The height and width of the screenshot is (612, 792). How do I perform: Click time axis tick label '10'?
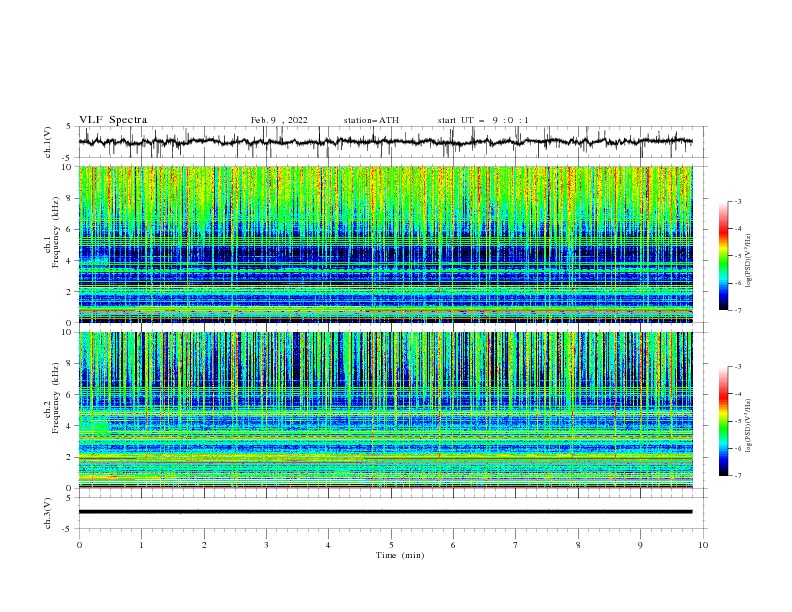pos(703,545)
